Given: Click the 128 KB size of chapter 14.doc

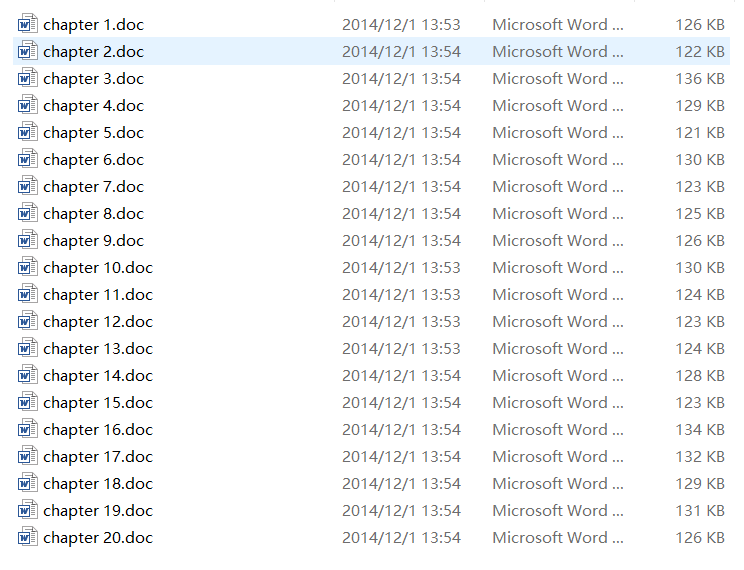Looking at the screenshot, I should [x=700, y=375].
